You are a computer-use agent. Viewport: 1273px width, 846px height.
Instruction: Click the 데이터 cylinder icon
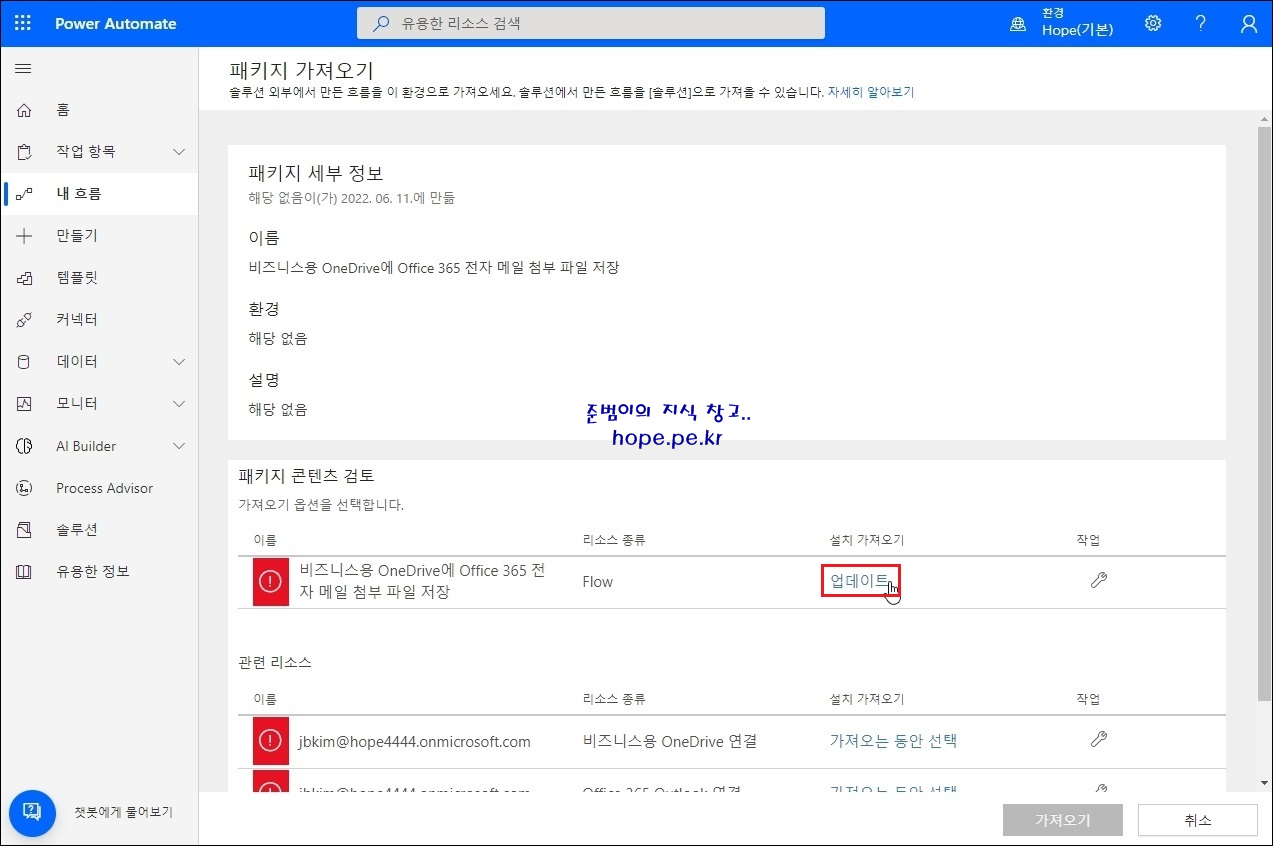tap(24, 362)
